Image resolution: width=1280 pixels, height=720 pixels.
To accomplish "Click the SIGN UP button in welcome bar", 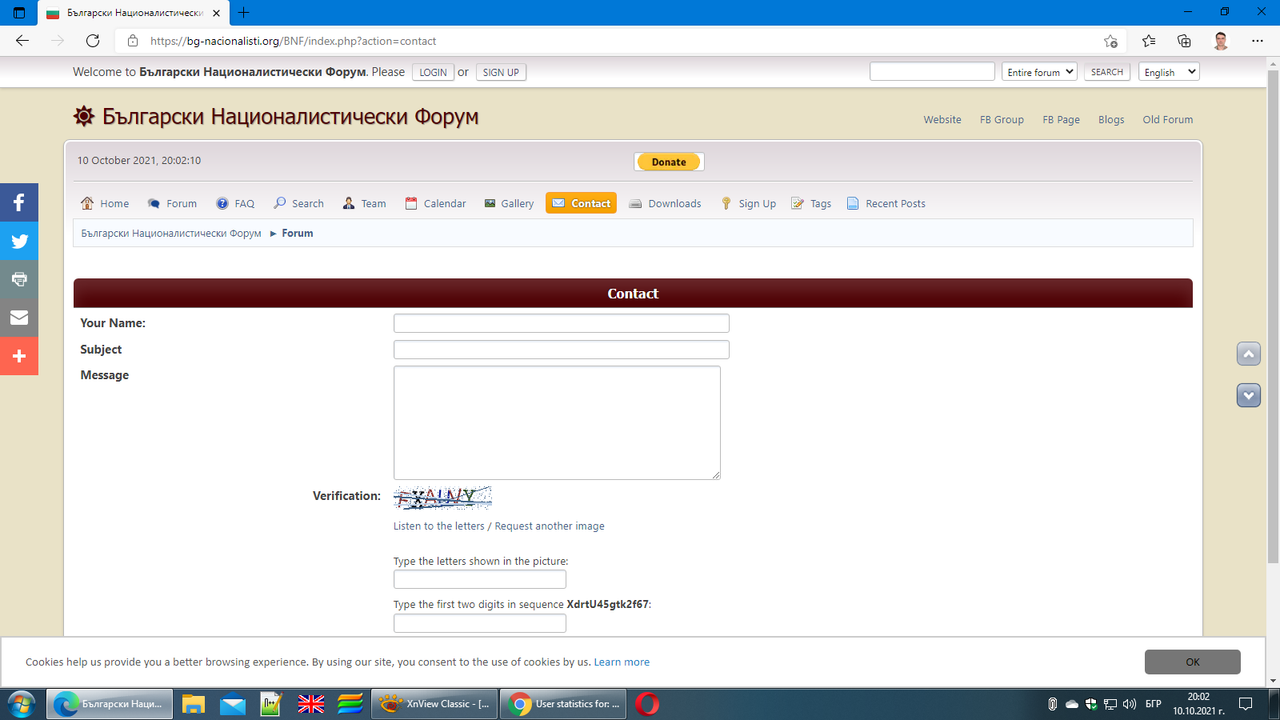I will (500, 72).
